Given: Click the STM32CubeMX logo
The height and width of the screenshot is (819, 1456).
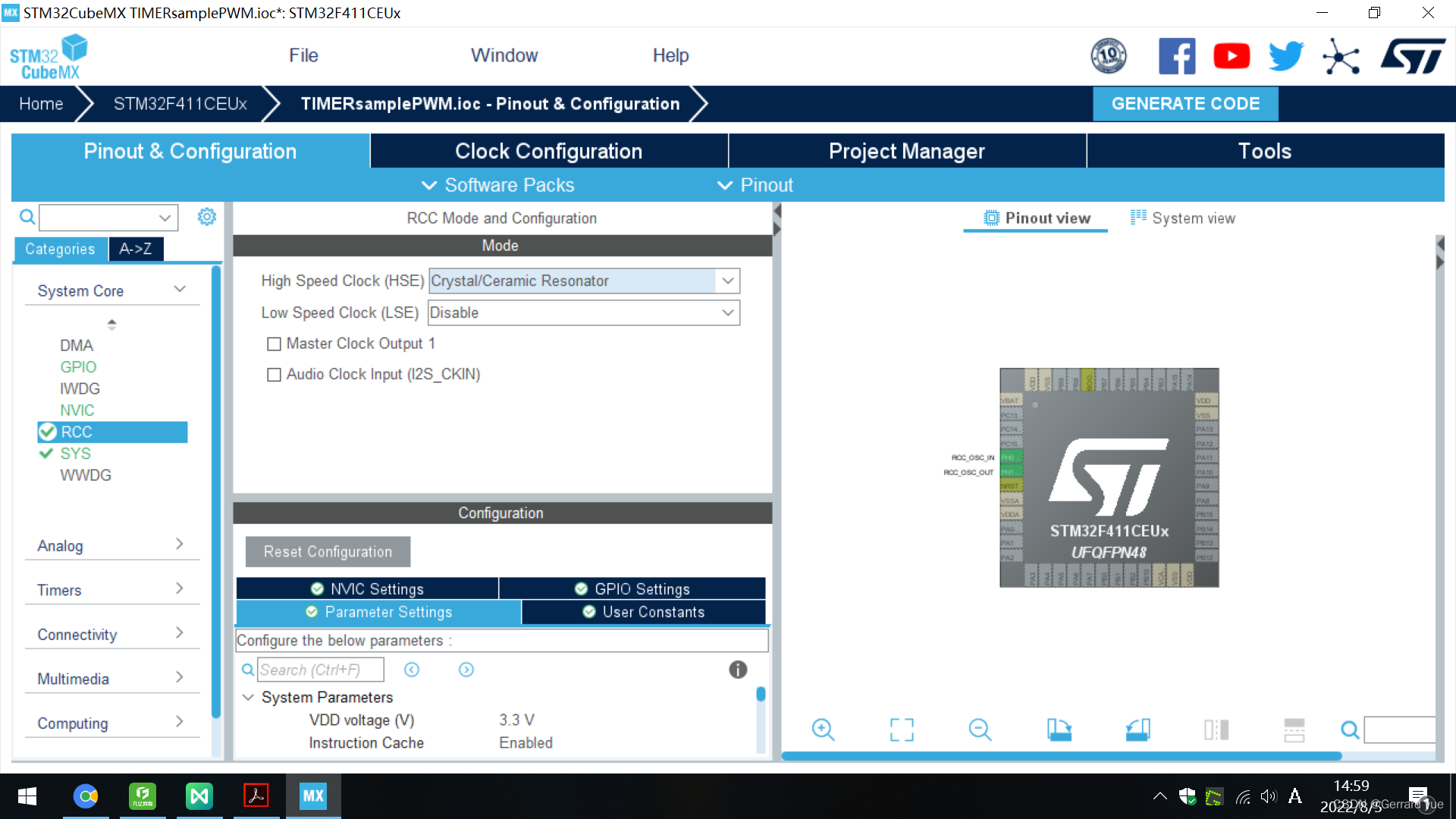Looking at the screenshot, I should coord(49,57).
